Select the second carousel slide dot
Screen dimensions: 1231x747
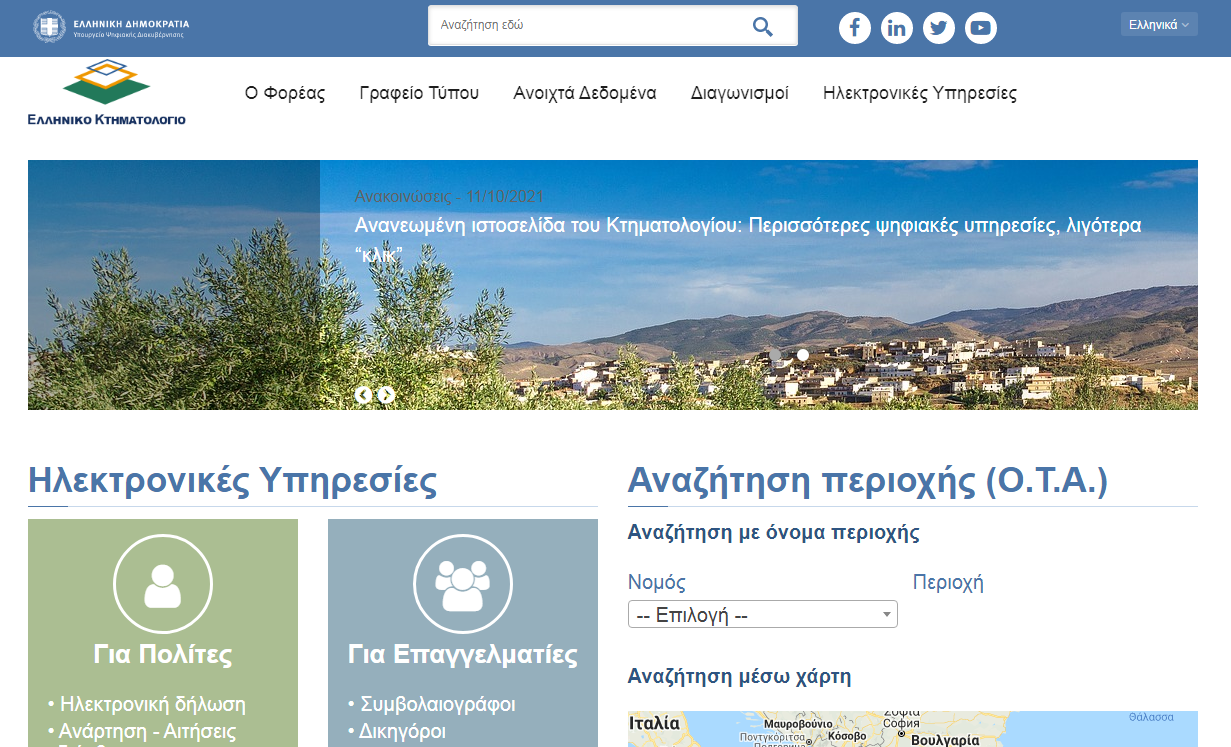pyautogui.click(x=803, y=355)
